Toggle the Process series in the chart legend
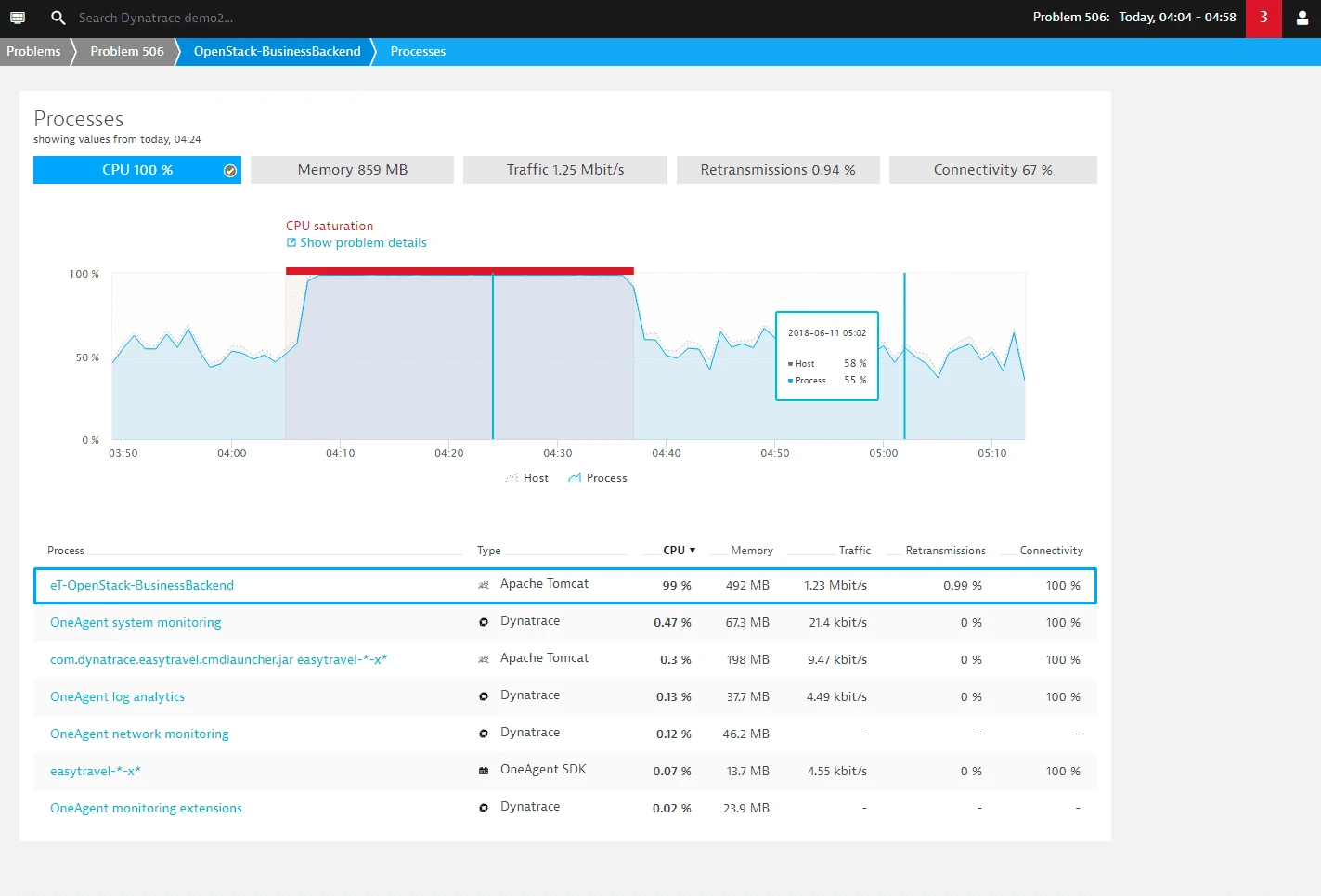Image resolution: width=1321 pixels, height=896 pixels. [597, 477]
